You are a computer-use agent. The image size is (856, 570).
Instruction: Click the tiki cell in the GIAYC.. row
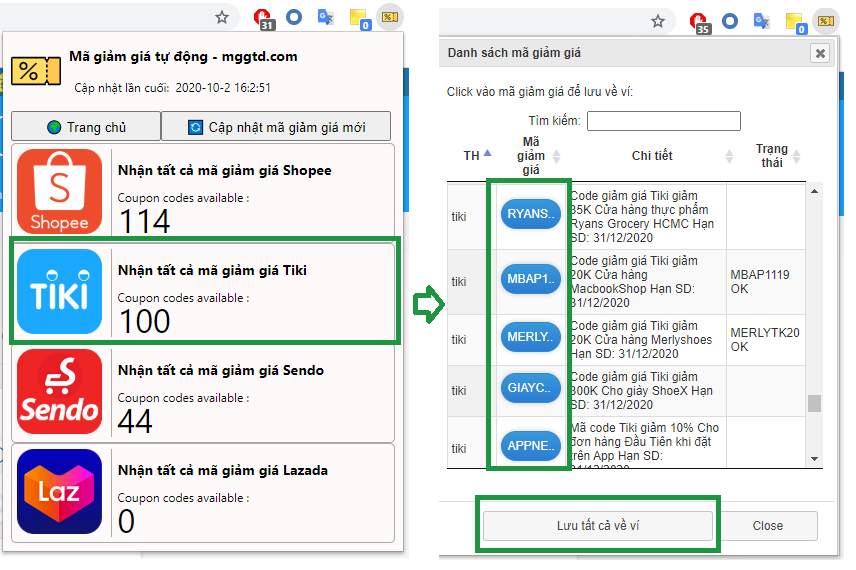click(x=459, y=390)
